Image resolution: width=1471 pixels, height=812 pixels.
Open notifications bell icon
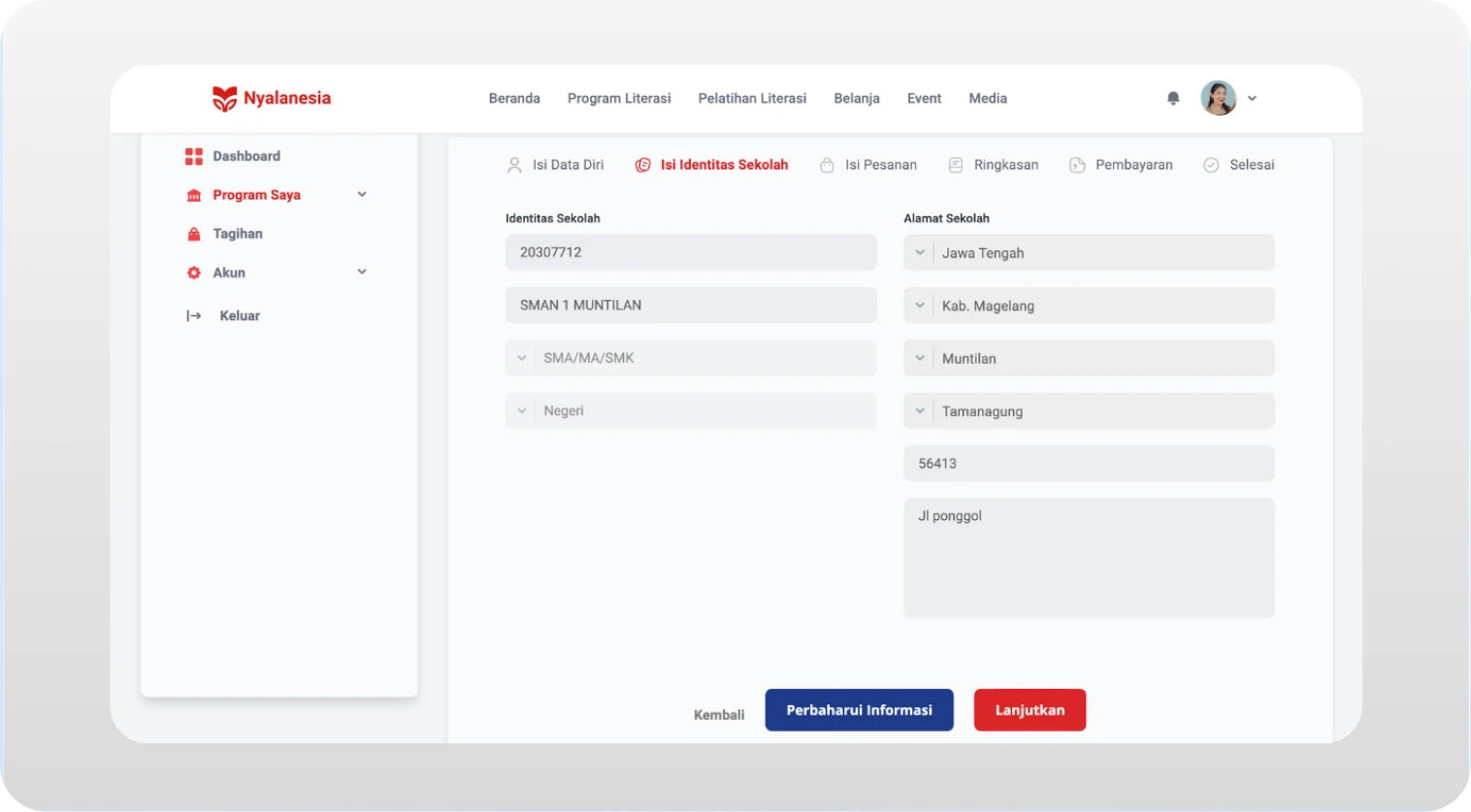coord(1173,98)
